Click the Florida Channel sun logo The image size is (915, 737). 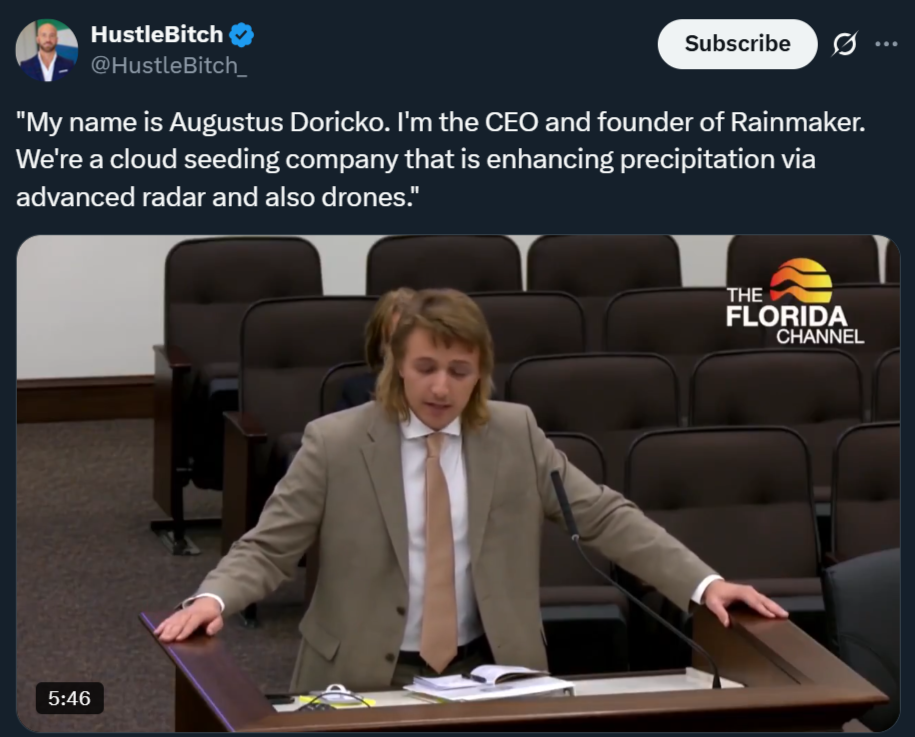pyautogui.click(x=801, y=281)
